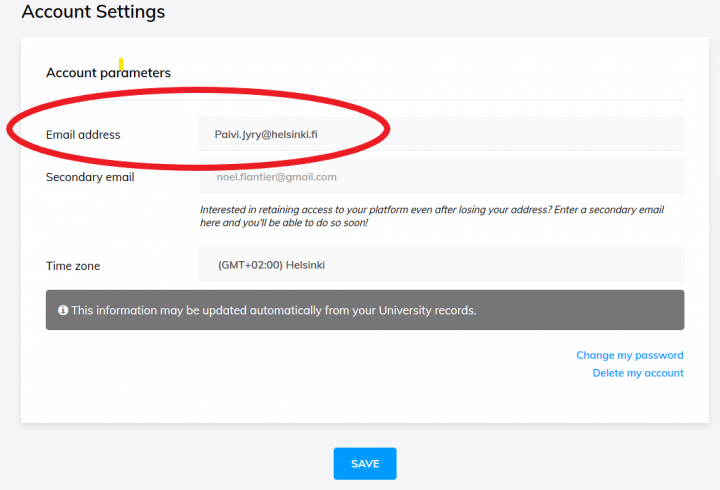Click the SAVE button
The height and width of the screenshot is (490, 720).
[365, 464]
